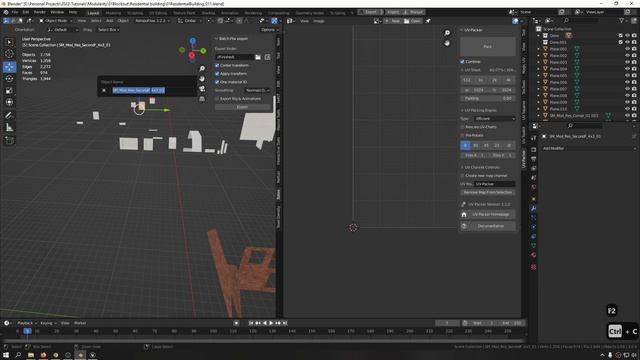The height and width of the screenshot is (360, 640).
Task: Click the Export button in batch export panel
Action: click(242, 107)
